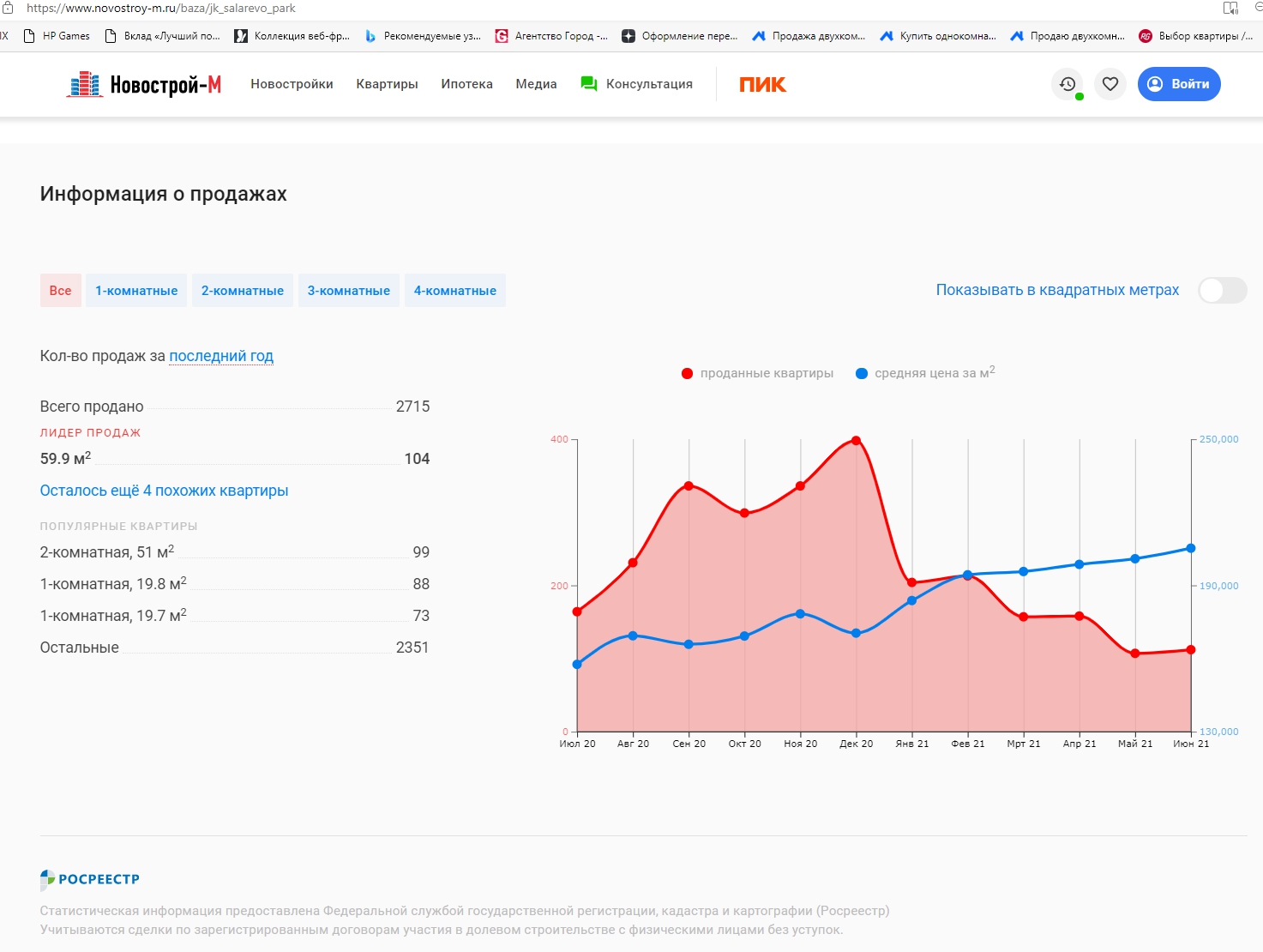Viewport: 1263px width, 952px height.
Task: Open the Вклад «Лучший по... bookmark
Action: (x=162, y=36)
